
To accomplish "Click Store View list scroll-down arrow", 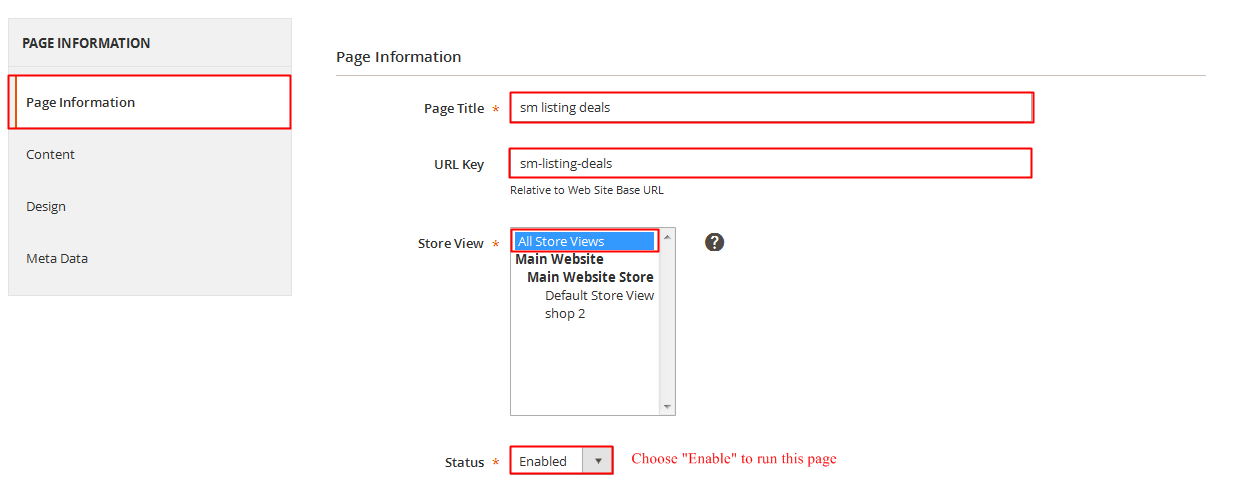I will pos(667,407).
